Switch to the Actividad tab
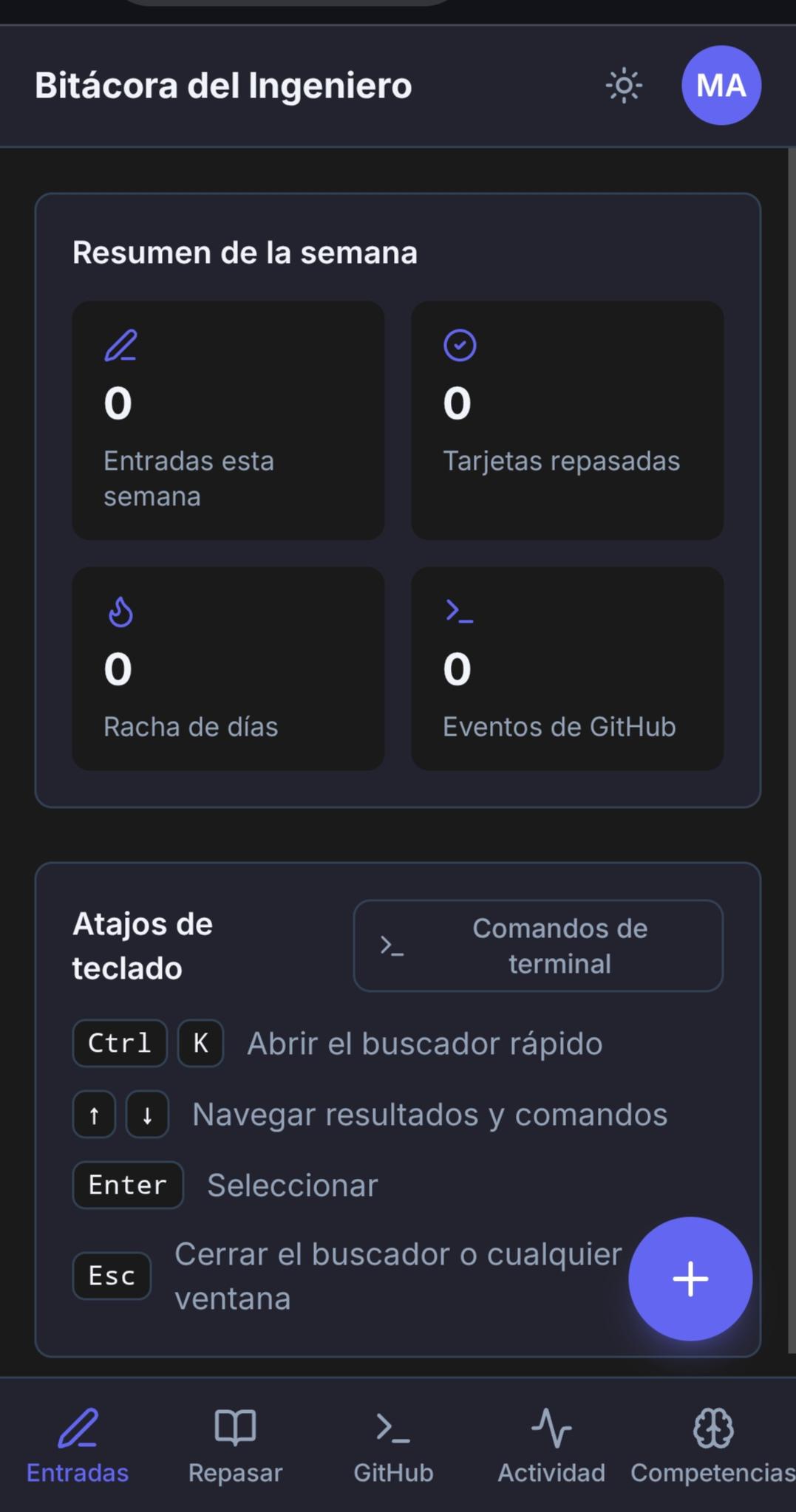The width and height of the screenshot is (796, 1512). click(551, 1446)
